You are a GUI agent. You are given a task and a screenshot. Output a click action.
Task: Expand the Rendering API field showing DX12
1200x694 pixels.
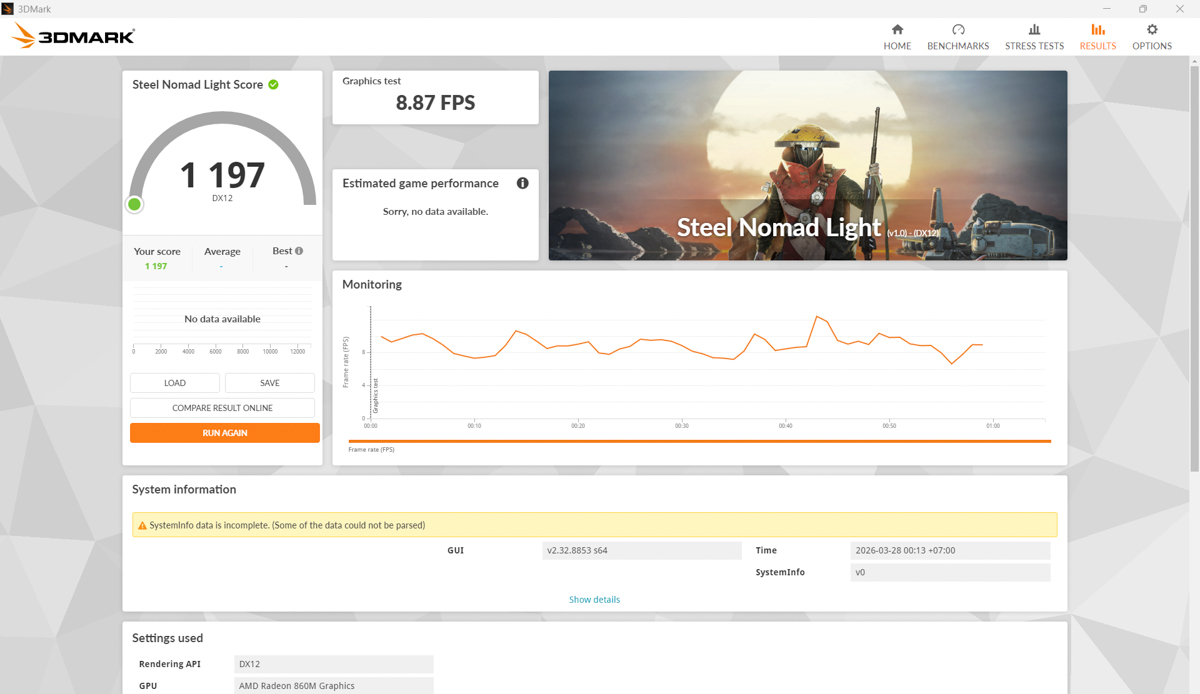pyautogui.click(x=333, y=663)
